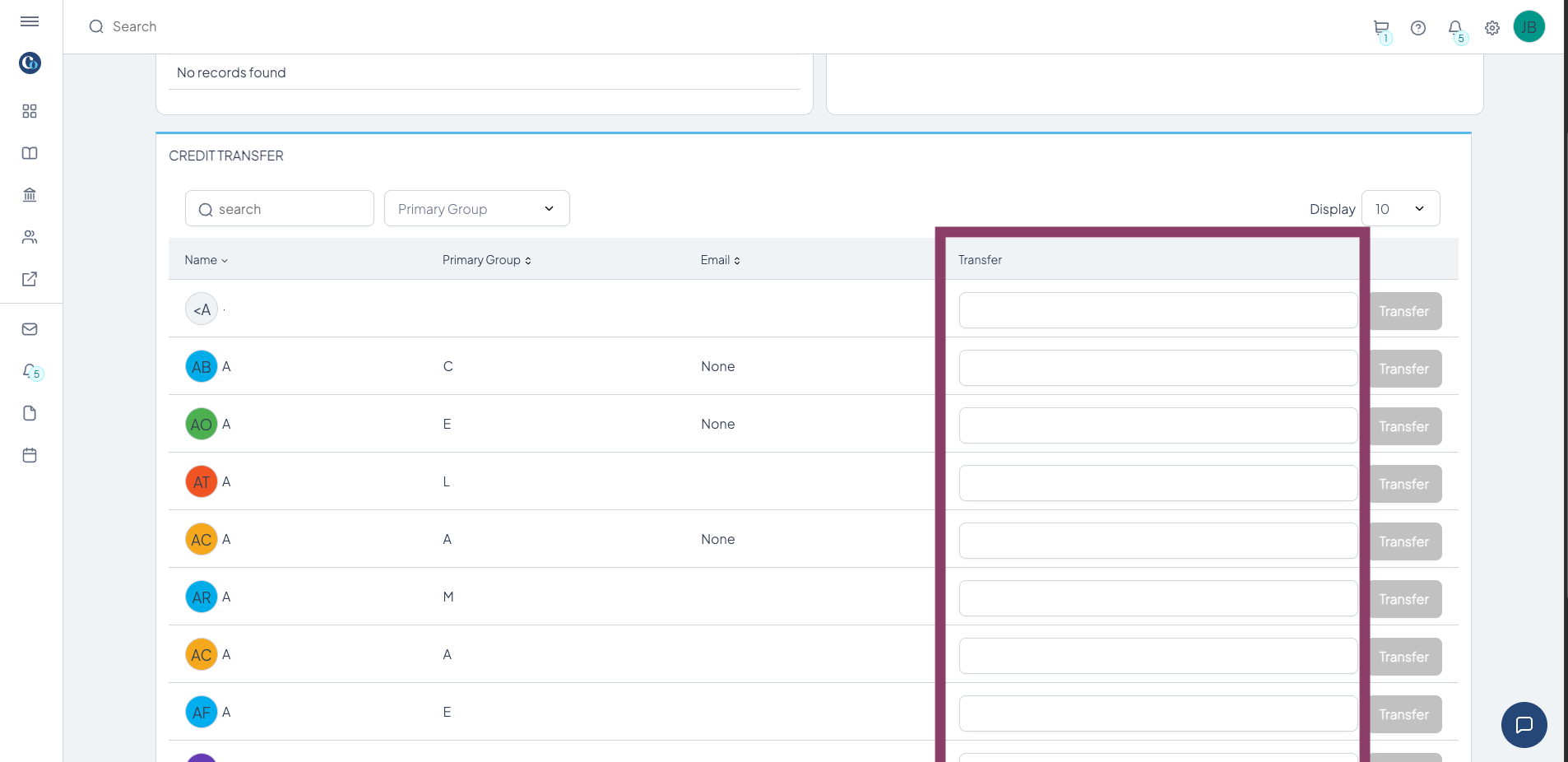Open the document file icon in the sidebar
The height and width of the screenshot is (762, 1568).
point(30,413)
